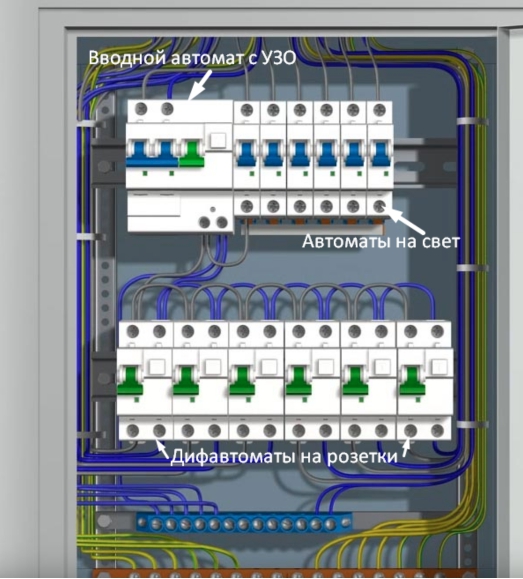Flip the last green difavtomat lever
Viewport: 523px width, 579px height.
point(412,381)
